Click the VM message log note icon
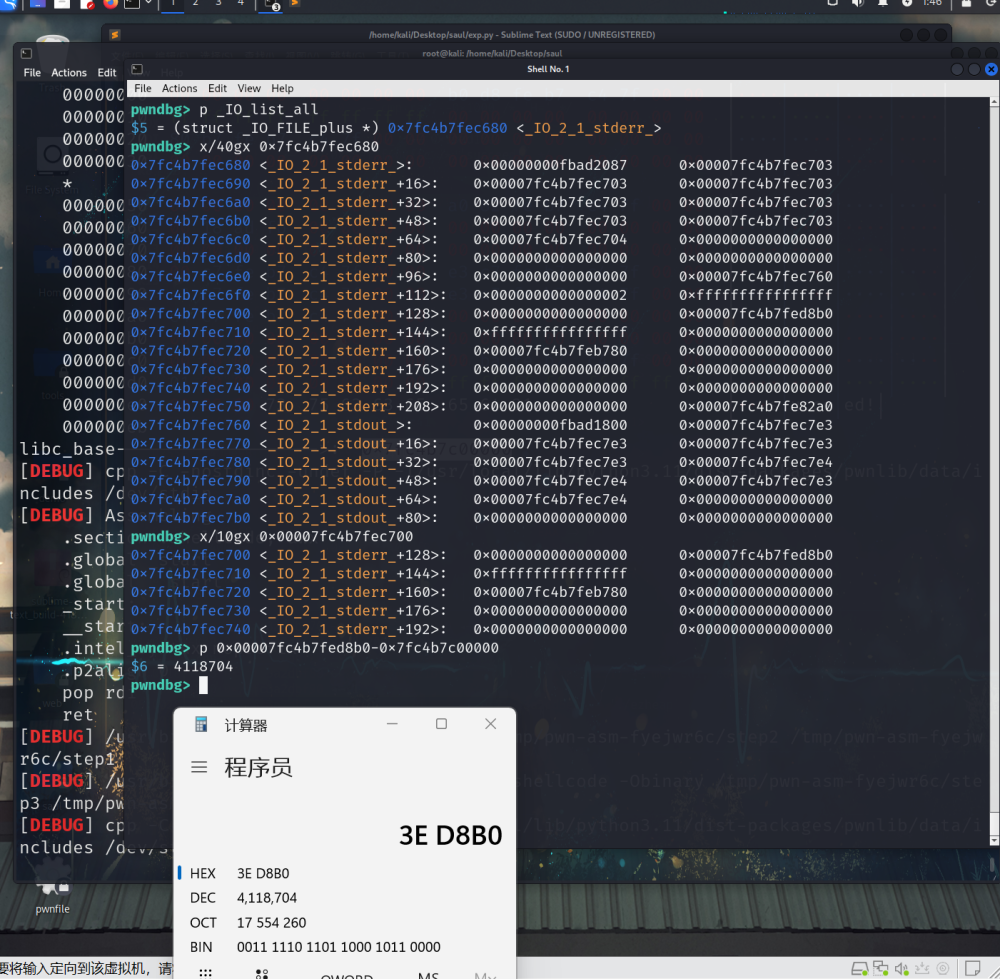Viewport: 1000px width, 979px height. [973, 969]
